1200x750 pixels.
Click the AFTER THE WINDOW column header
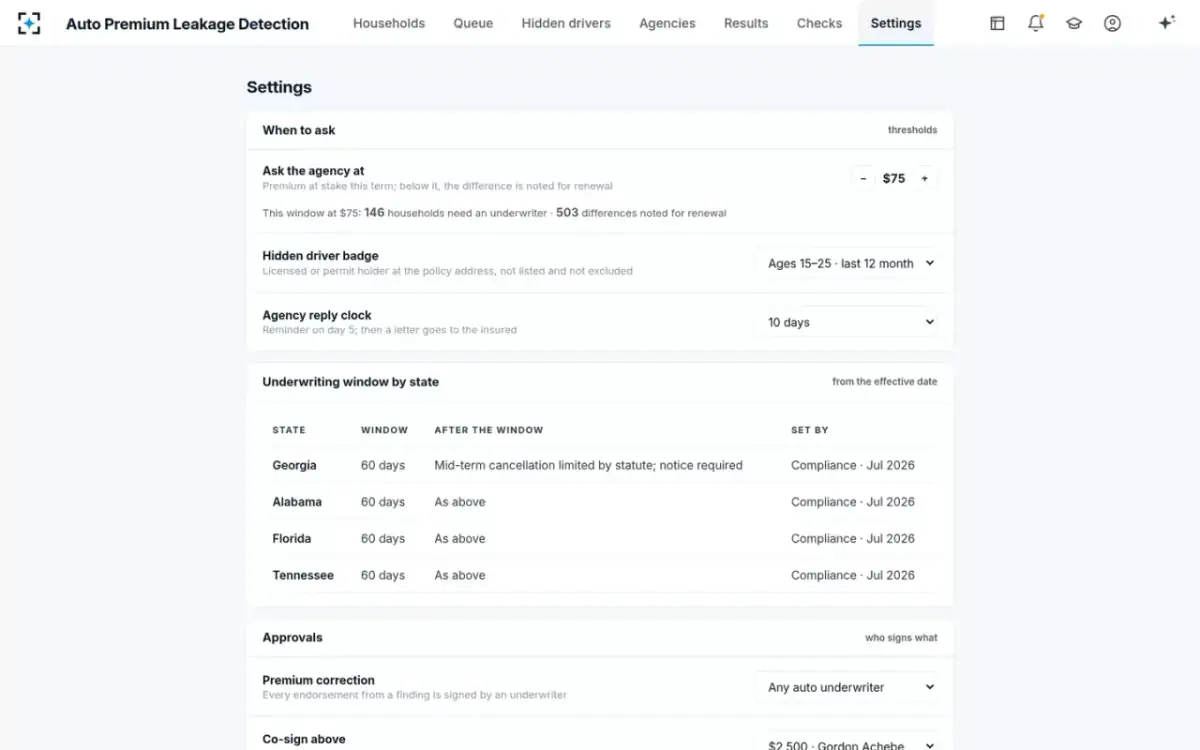[x=489, y=430]
